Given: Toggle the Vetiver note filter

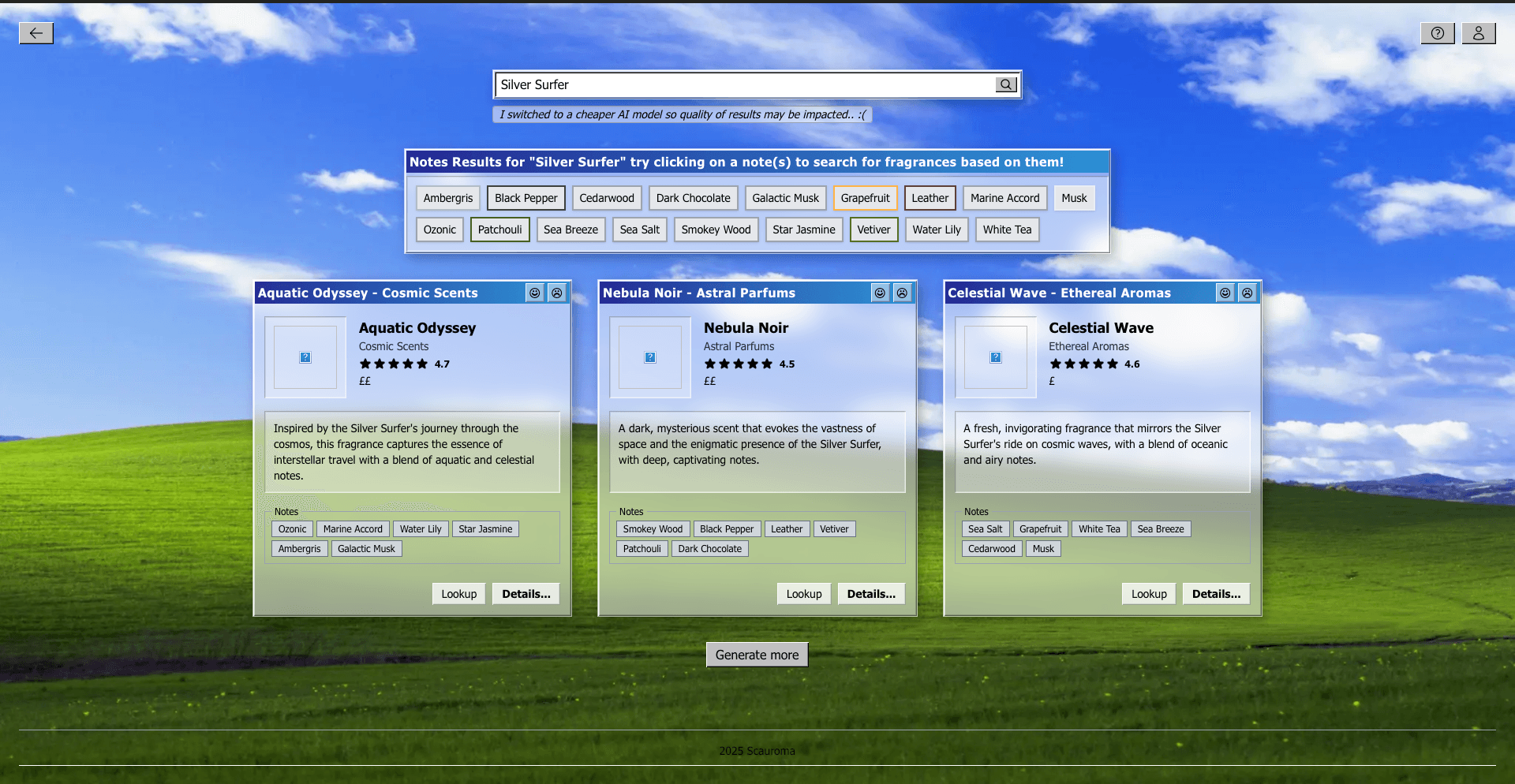Looking at the screenshot, I should (x=873, y=230).
